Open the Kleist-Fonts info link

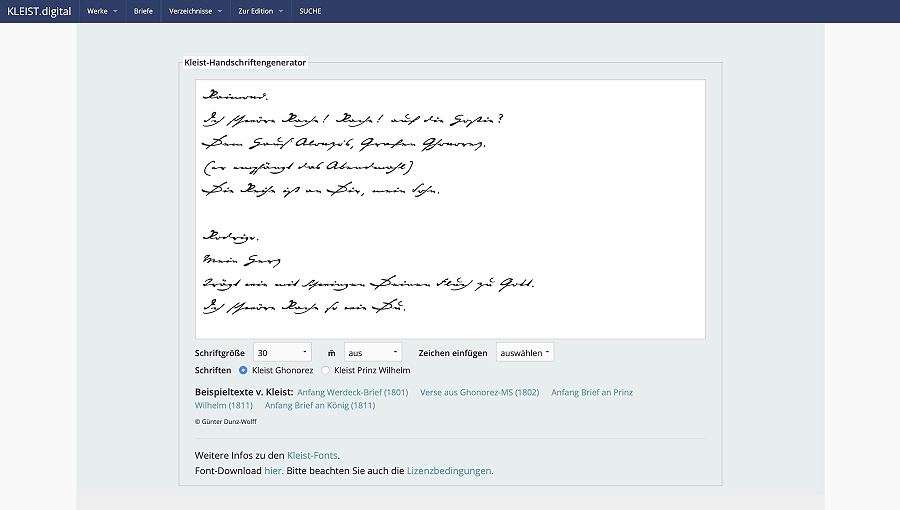click(x=312, y=455)
